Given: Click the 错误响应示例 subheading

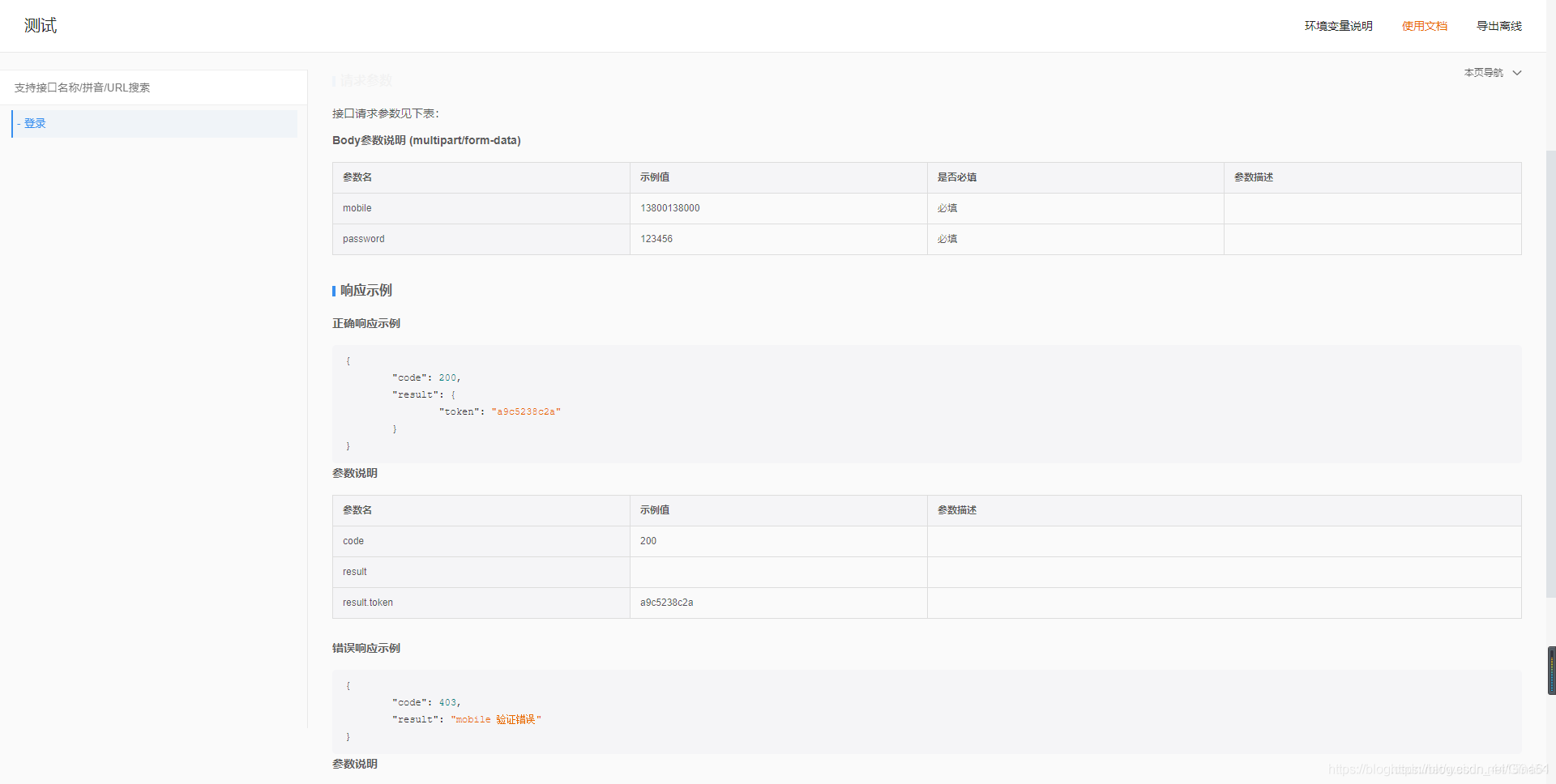Looking at the screenshot, I should click(x=366, y=648).
